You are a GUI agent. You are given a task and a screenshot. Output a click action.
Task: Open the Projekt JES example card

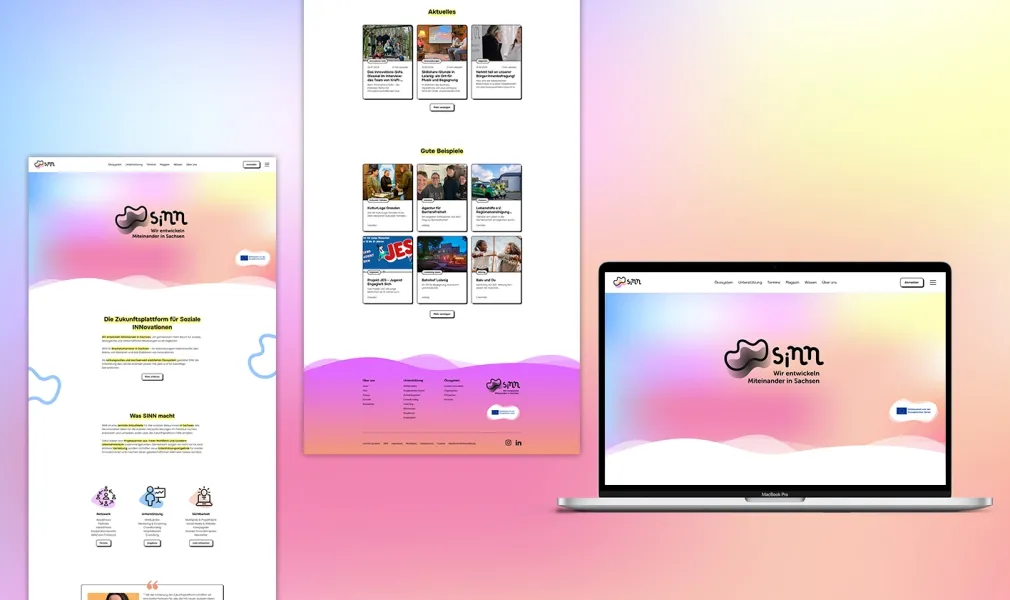(x=387, y=269)
